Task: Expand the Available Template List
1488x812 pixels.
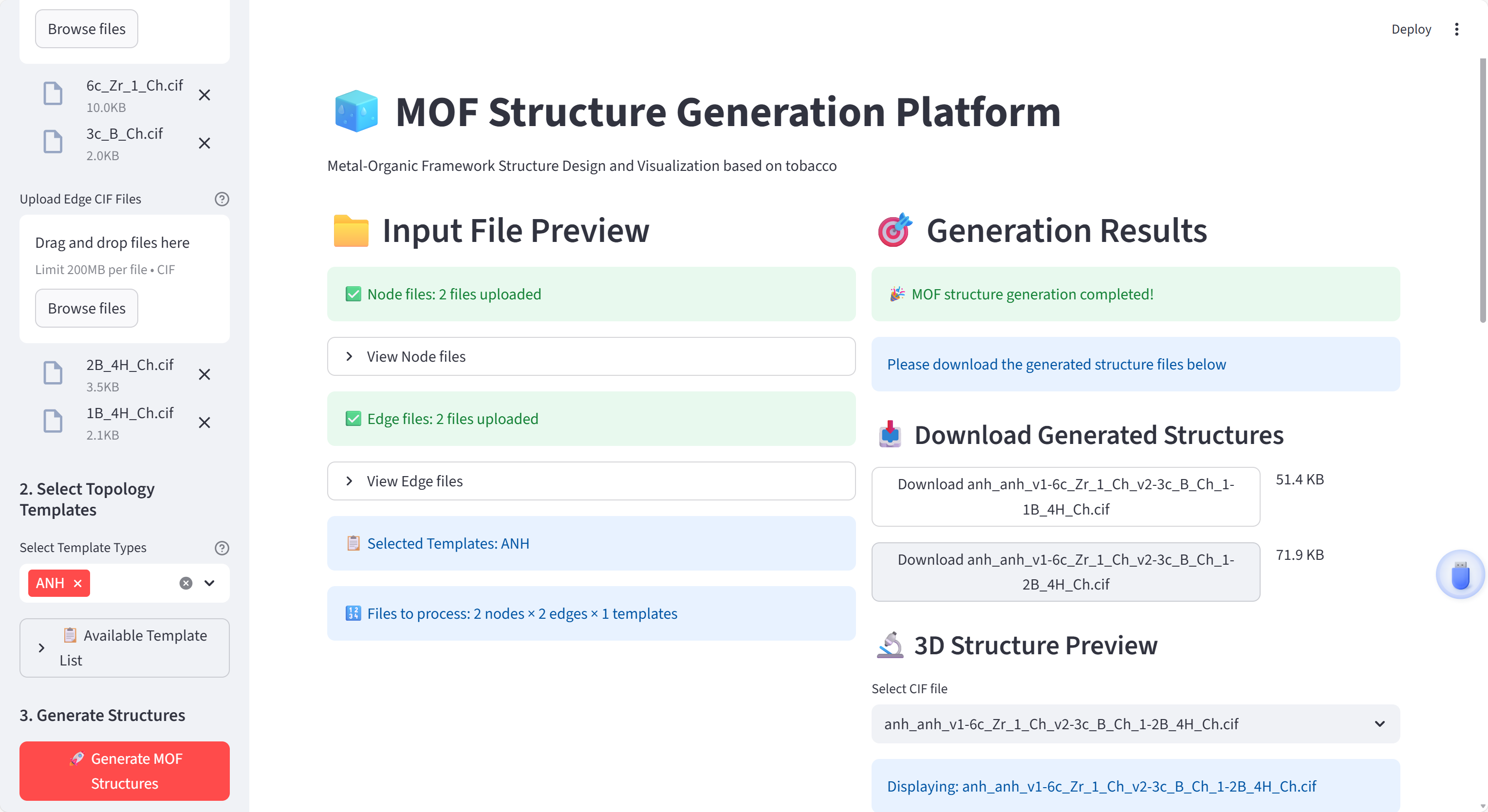Action: pyautogui.click(x=124, y=647)
